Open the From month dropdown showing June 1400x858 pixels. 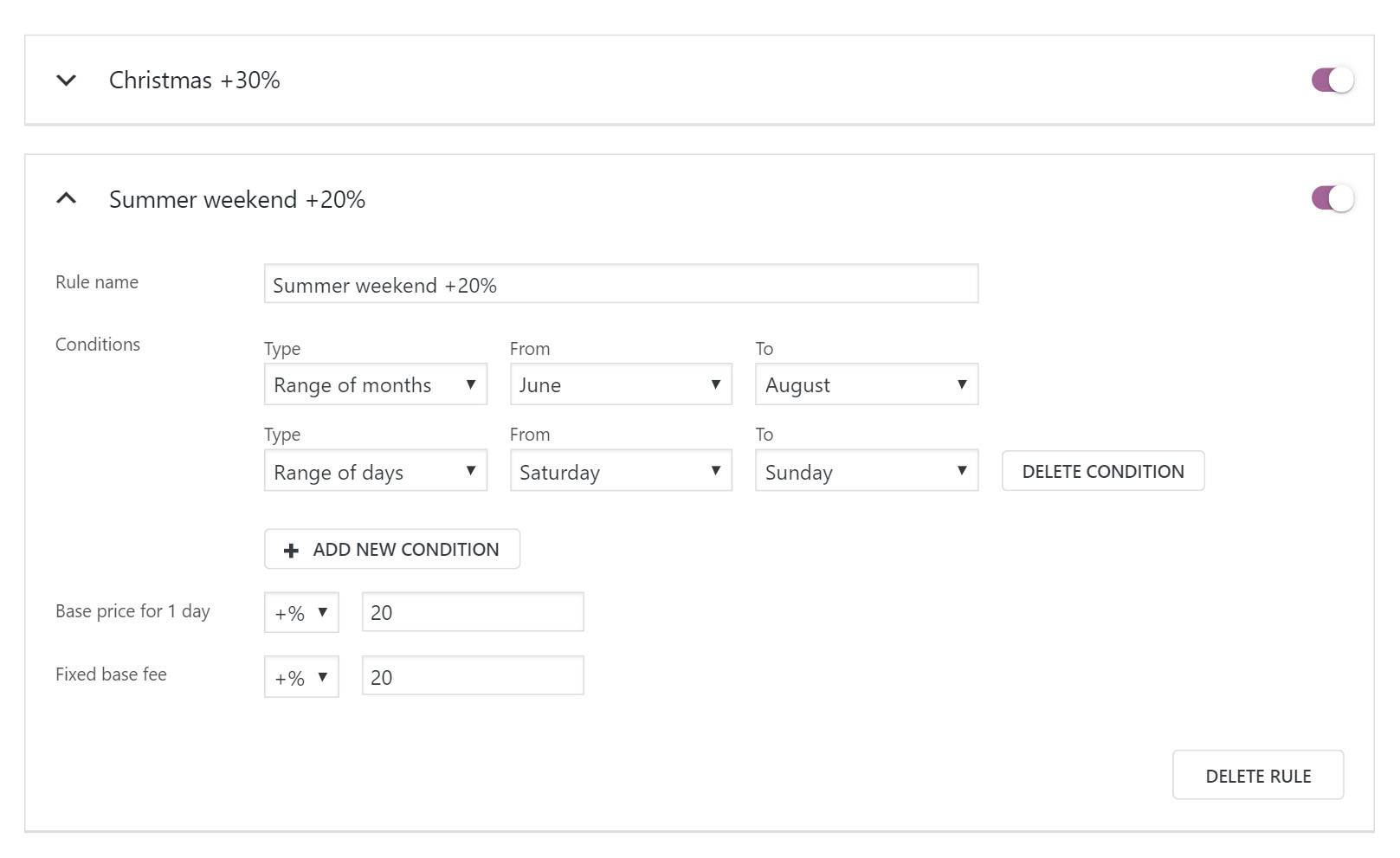coord(621,384)
